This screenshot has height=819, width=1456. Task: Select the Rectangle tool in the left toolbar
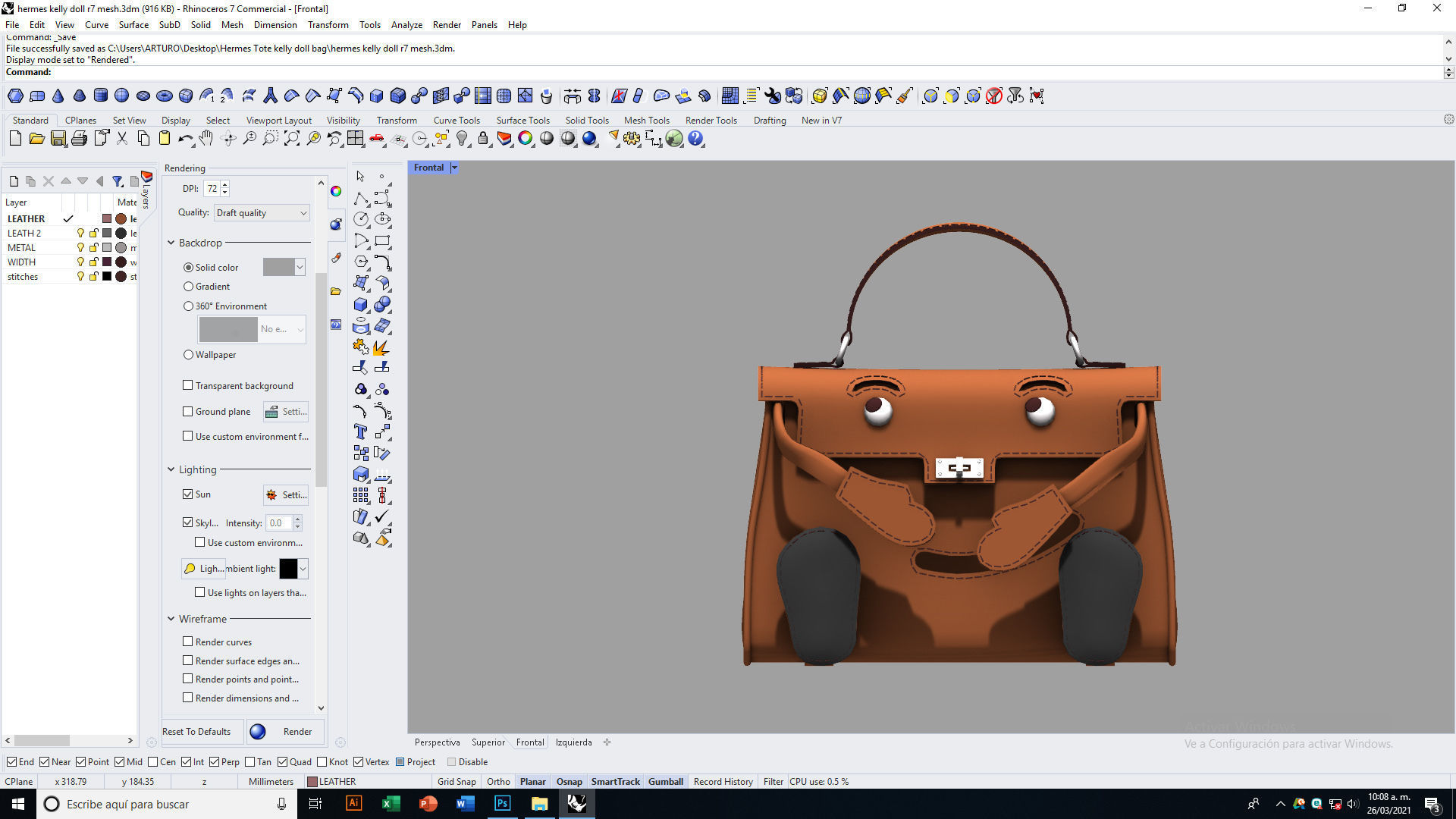pos(382,241)
